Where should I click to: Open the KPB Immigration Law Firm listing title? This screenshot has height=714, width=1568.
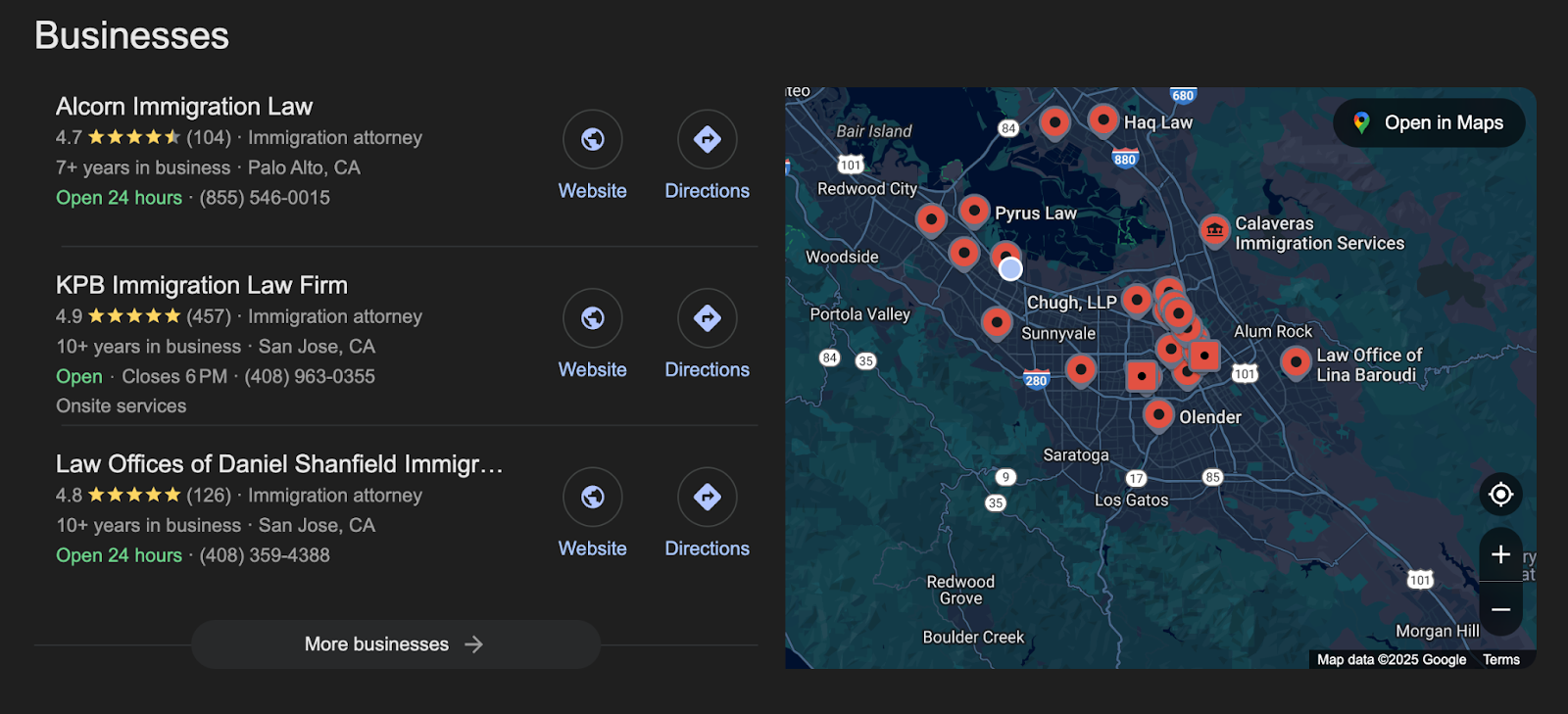click(x=202, y=285)
